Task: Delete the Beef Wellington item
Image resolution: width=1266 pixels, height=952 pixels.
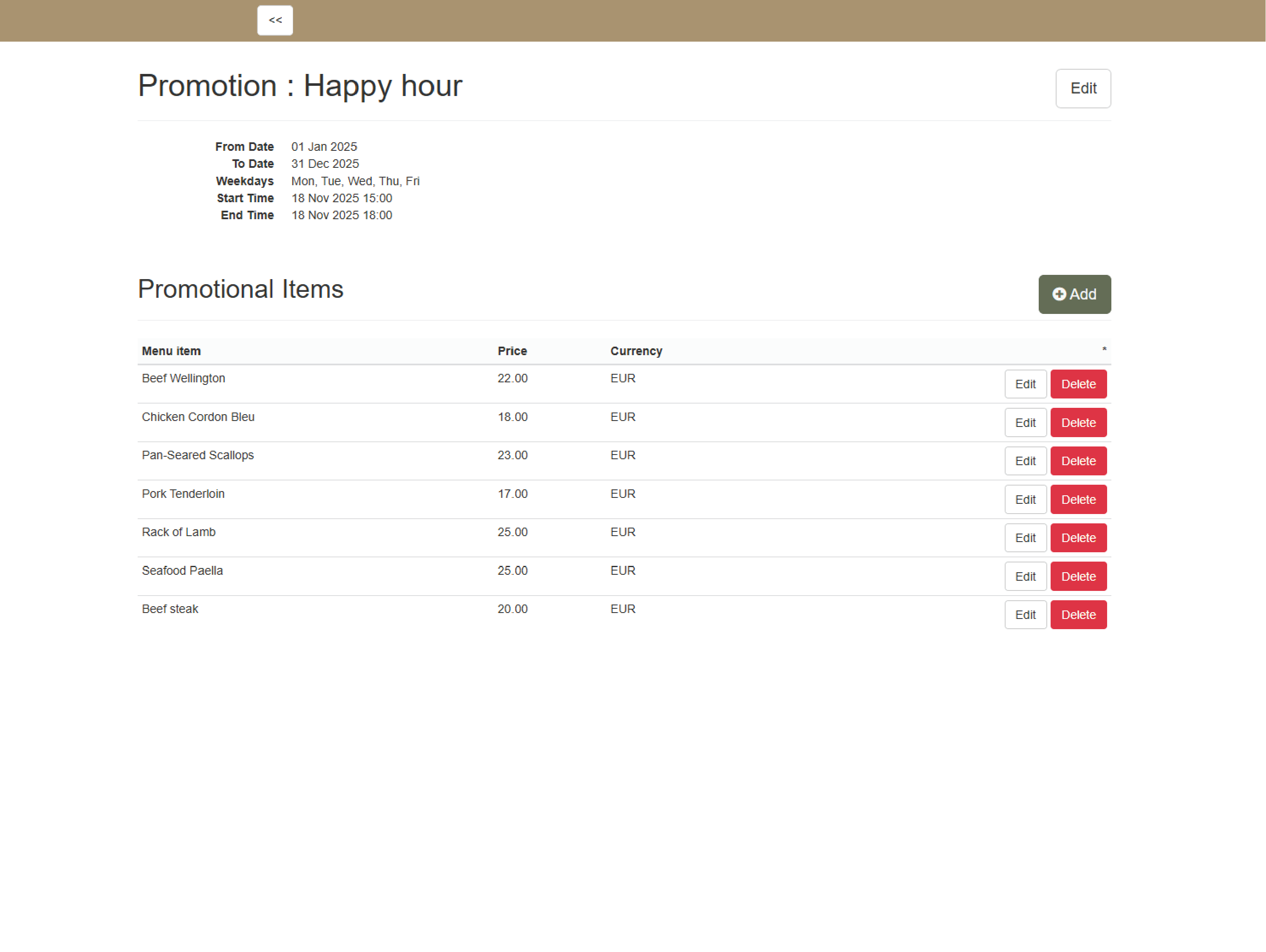Action: [x=1078, y=384]
